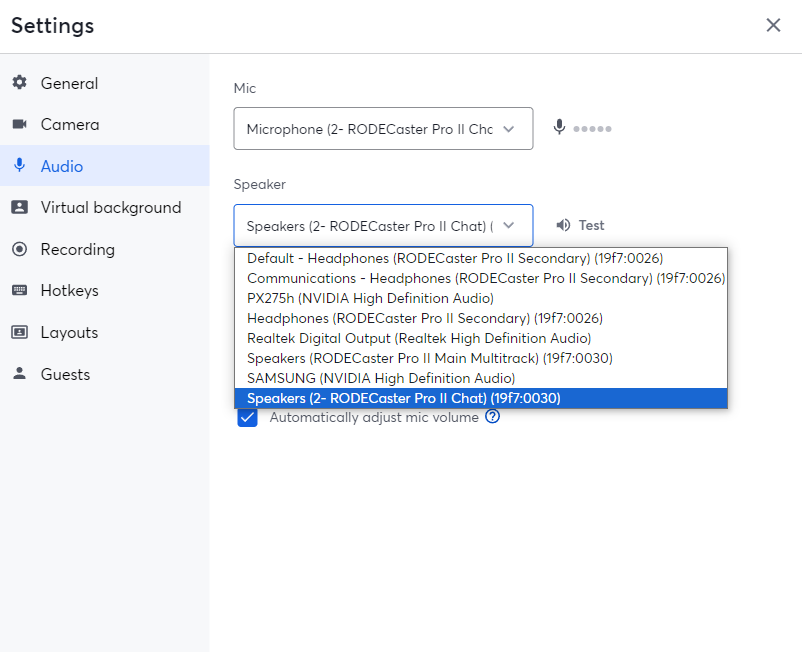Image resolution: width=802 pixels, height=652 pixels.
Task: Go to Guests settings
Action: pos(104,374)
